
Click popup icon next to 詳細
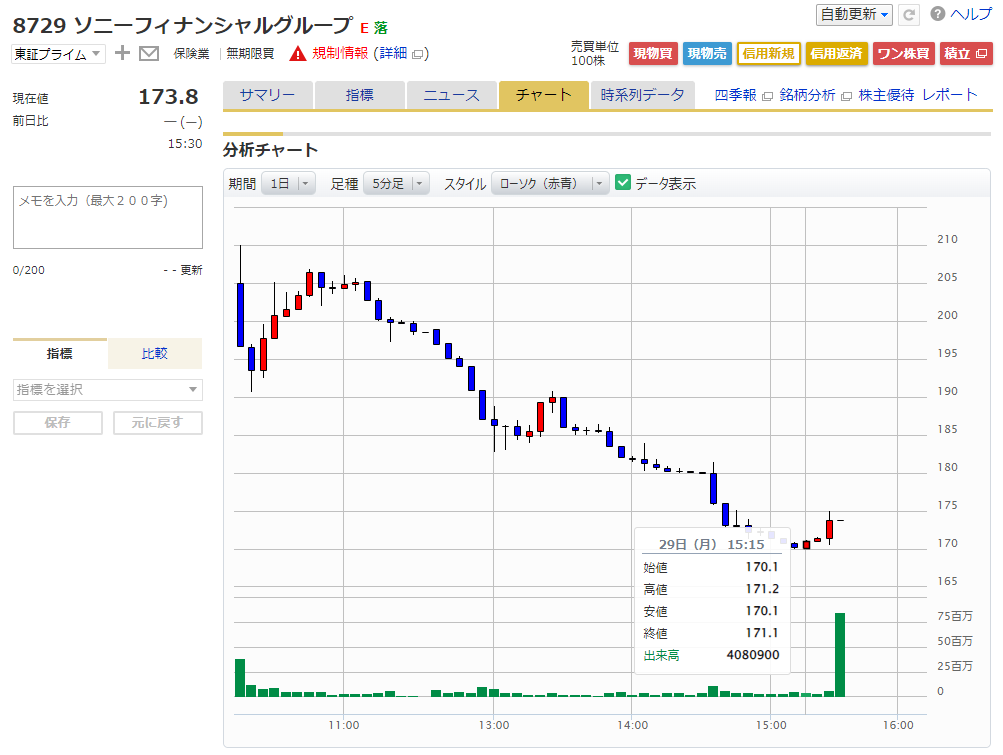click(418, 54)
